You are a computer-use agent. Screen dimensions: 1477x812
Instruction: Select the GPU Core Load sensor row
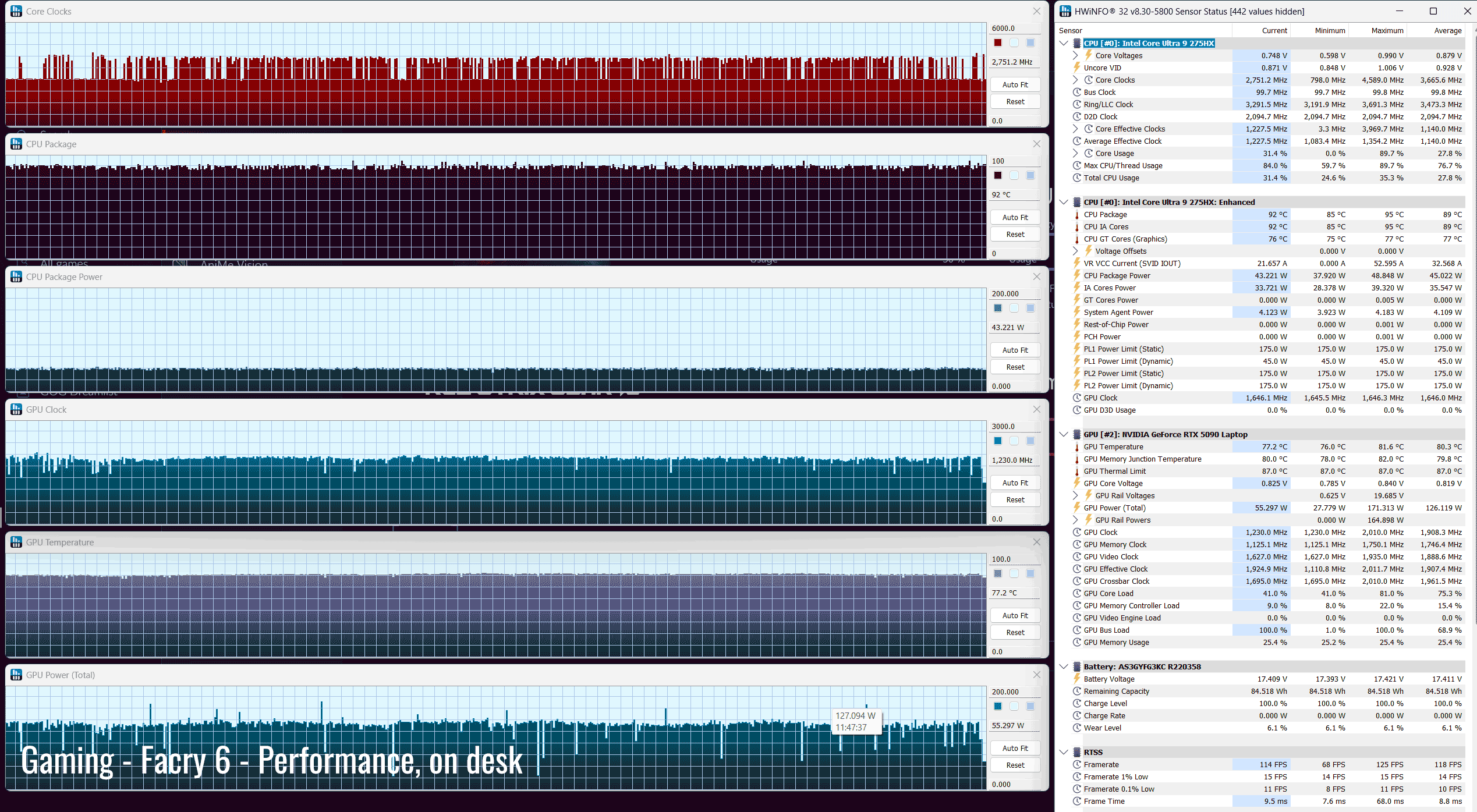[1108, 594]
